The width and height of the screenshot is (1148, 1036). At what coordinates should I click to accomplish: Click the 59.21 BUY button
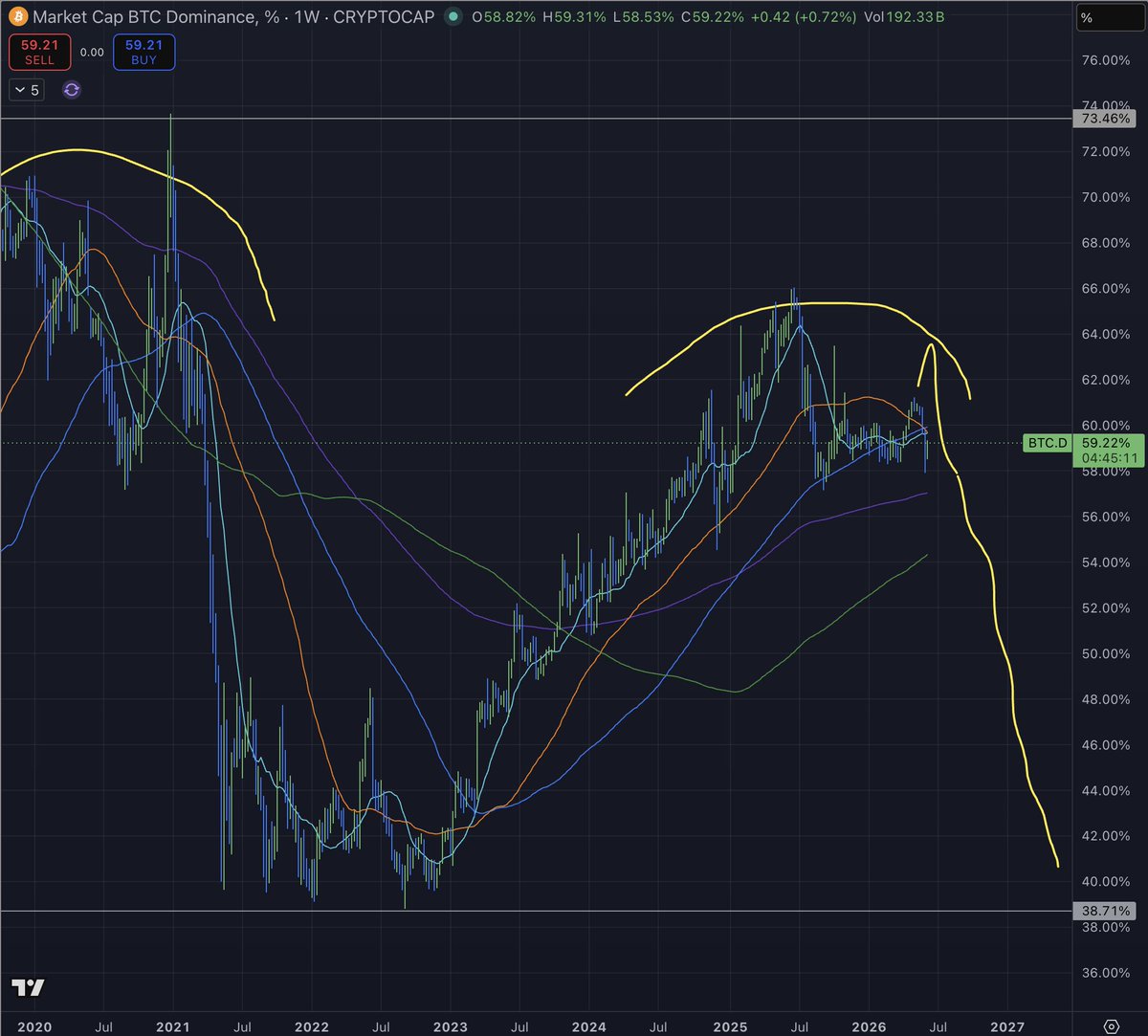click(x=146, y=52)
